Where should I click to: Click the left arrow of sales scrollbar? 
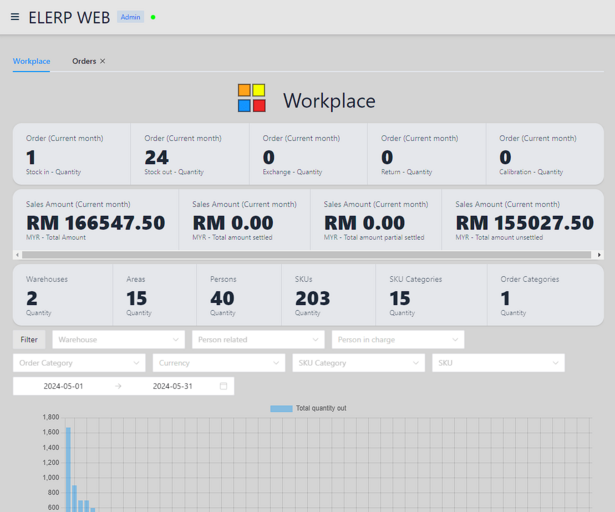(17, 255)
